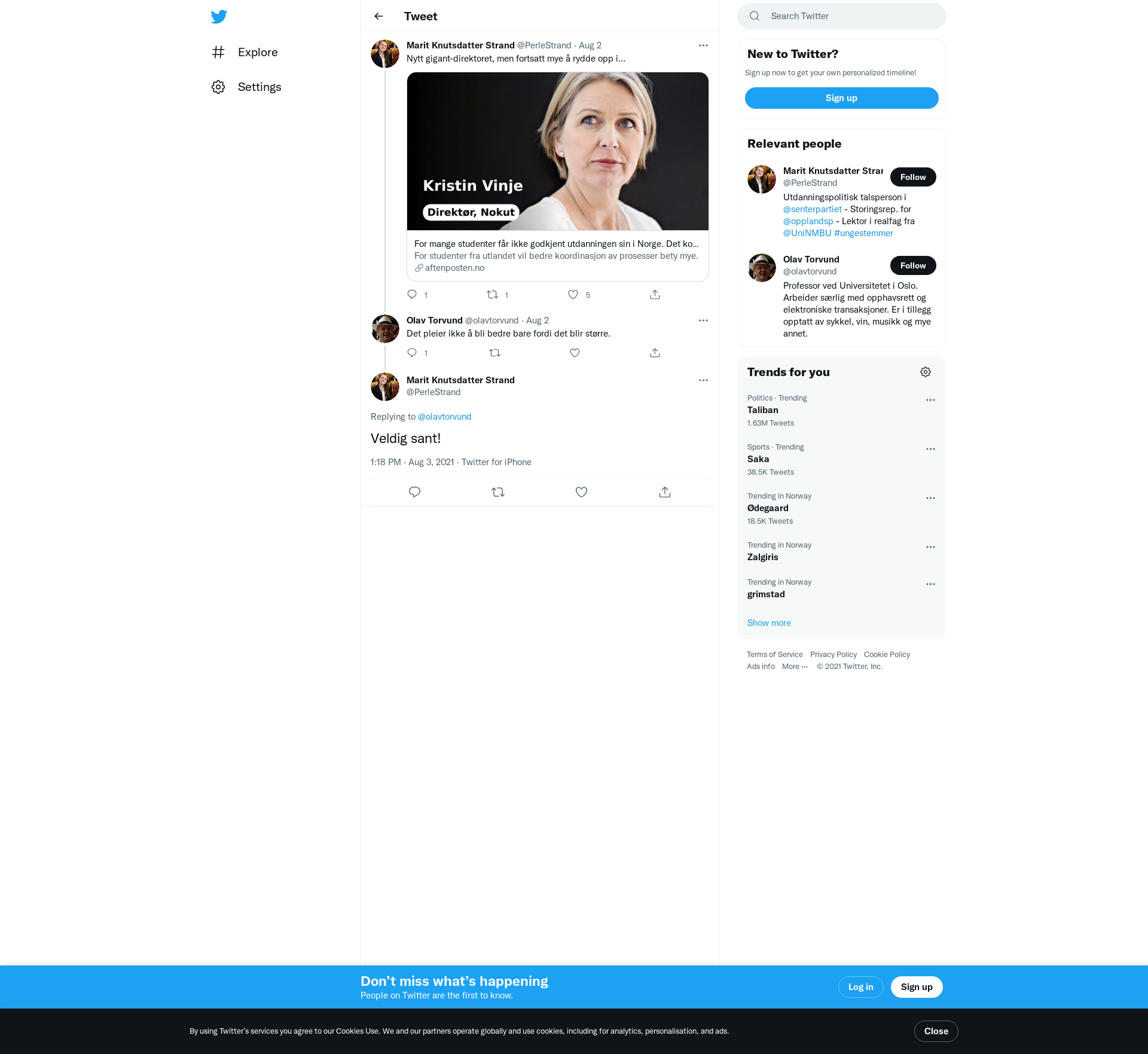
Task: Open more options on the Veldig sant! tweet
Action: pyautogui.click(x=703, y=380)
